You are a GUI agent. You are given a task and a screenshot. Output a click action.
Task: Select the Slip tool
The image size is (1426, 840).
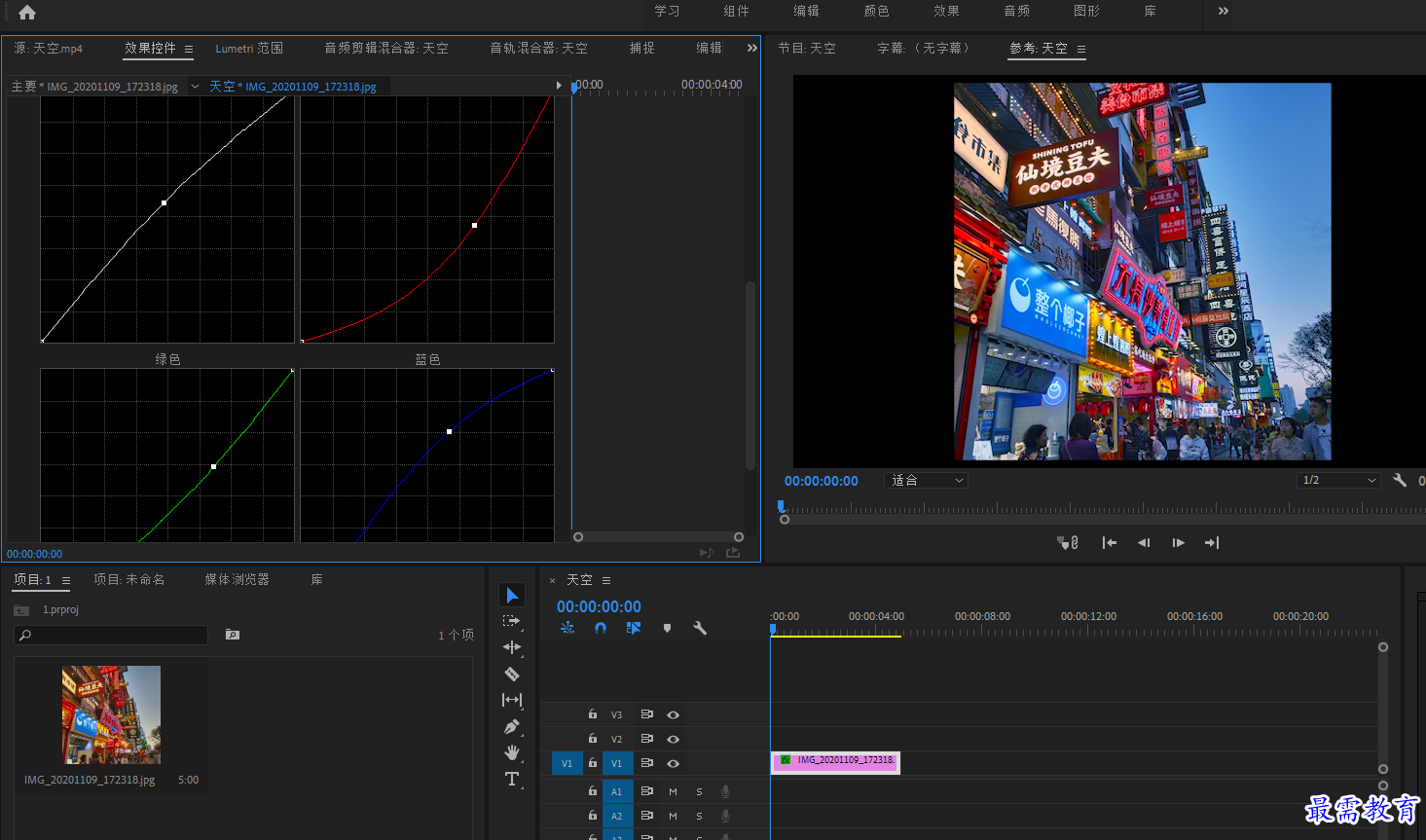point(512,700)
